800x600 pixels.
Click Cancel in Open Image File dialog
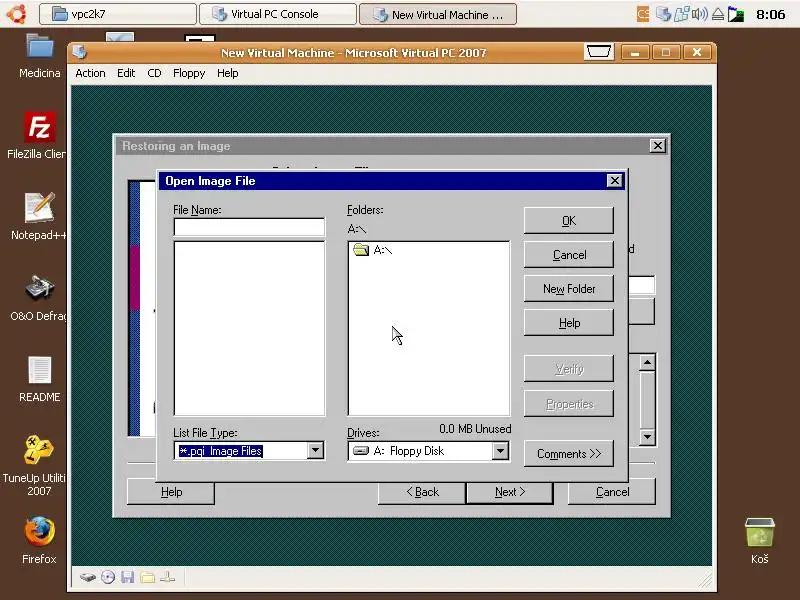[569, 255]
